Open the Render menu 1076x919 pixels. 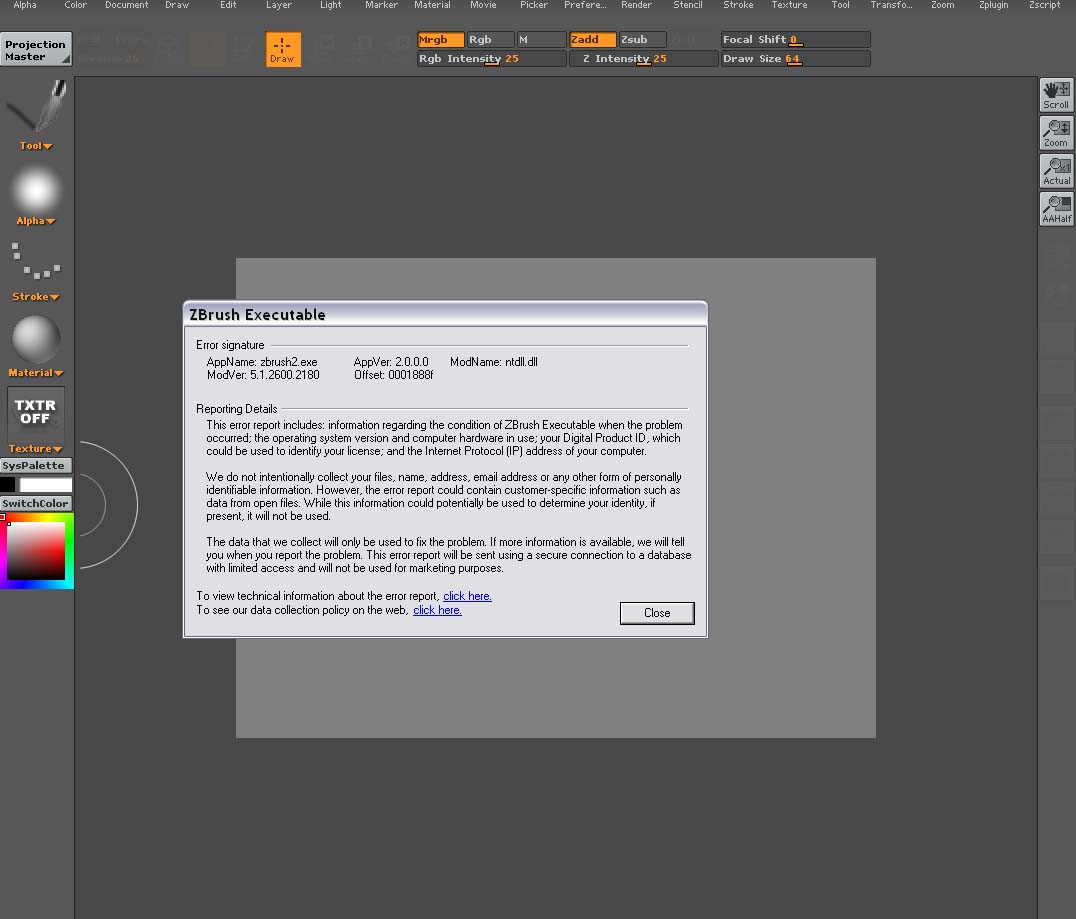point(637,5)
